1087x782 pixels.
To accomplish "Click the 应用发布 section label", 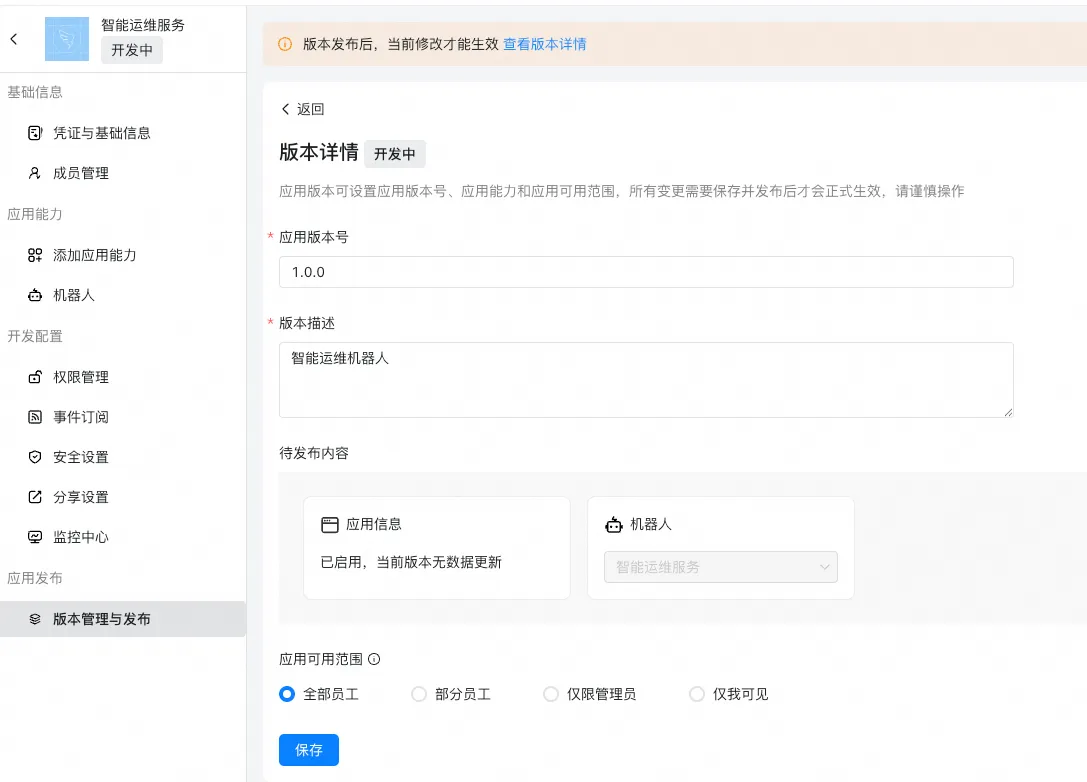I will tap(35, 578).
